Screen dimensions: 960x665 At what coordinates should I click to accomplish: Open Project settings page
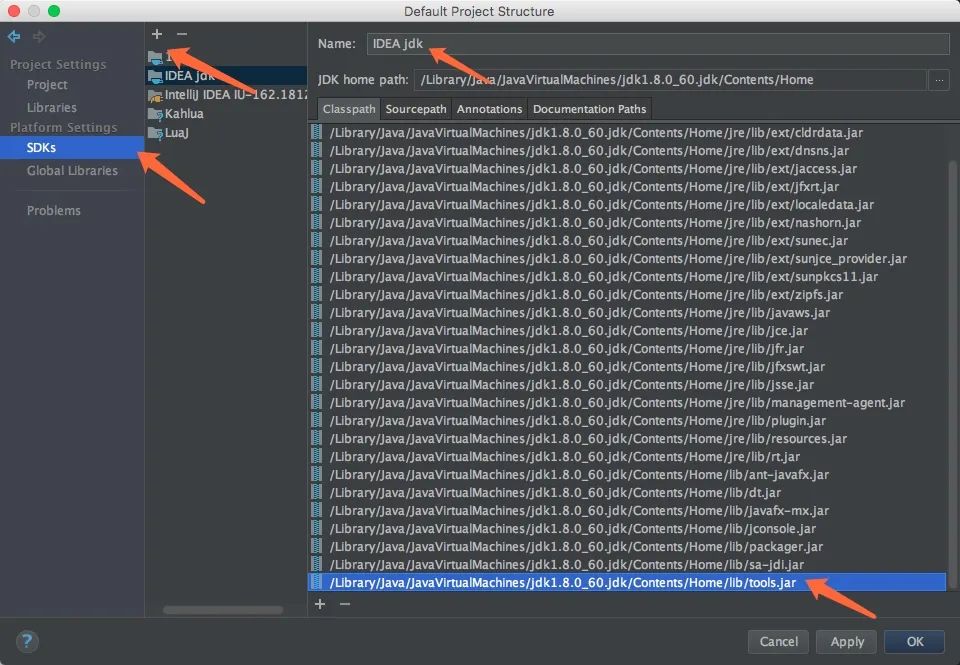tap(47, 85)
